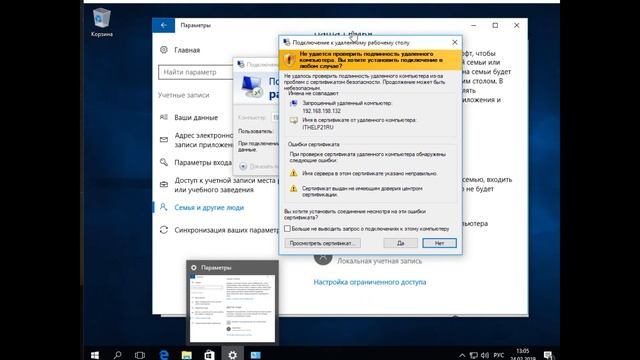Image resolution: width=640 pixels, height=360 pixels.
Task: Click the Параметры window preview thumbnail
Action: (233, 309)
